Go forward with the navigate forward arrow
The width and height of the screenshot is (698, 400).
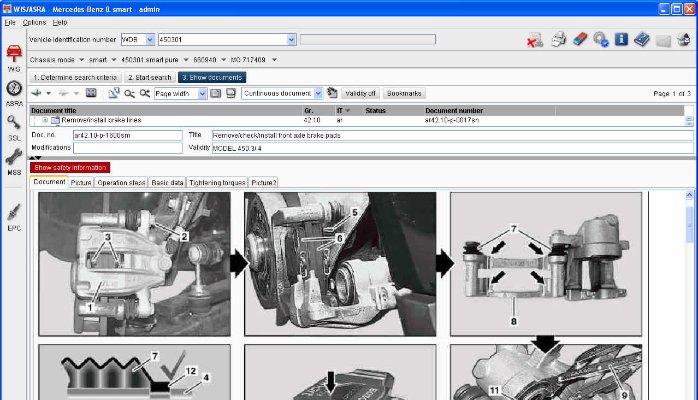tap(64, 93)
